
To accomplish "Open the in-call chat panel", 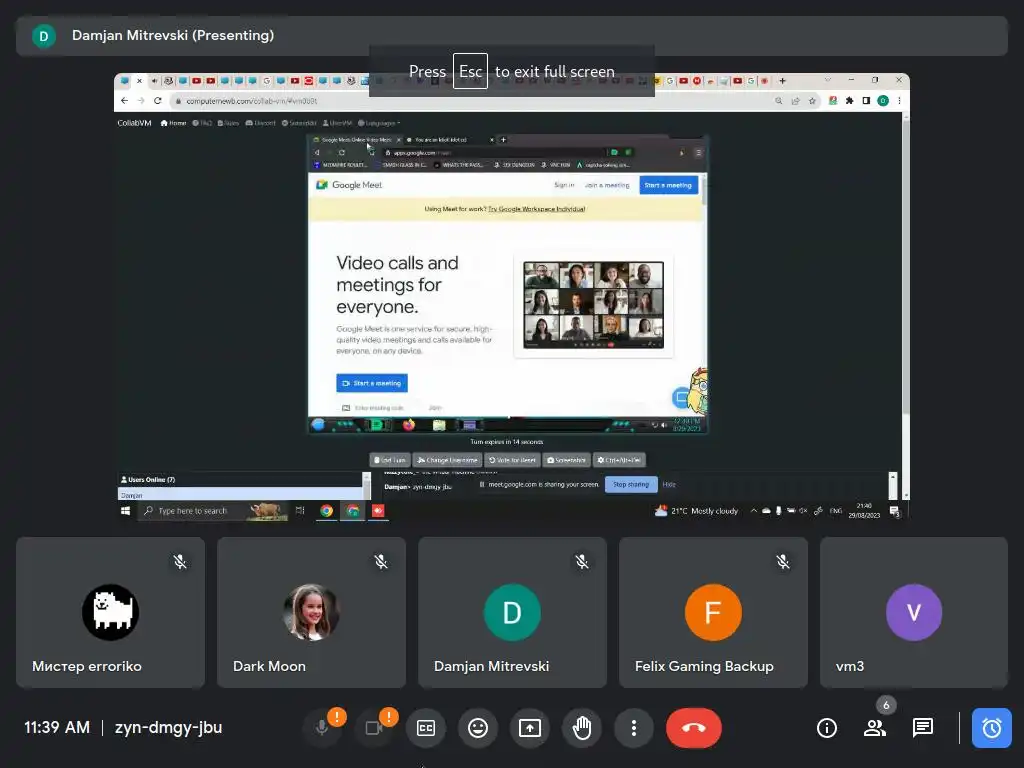I will point(923,728).
